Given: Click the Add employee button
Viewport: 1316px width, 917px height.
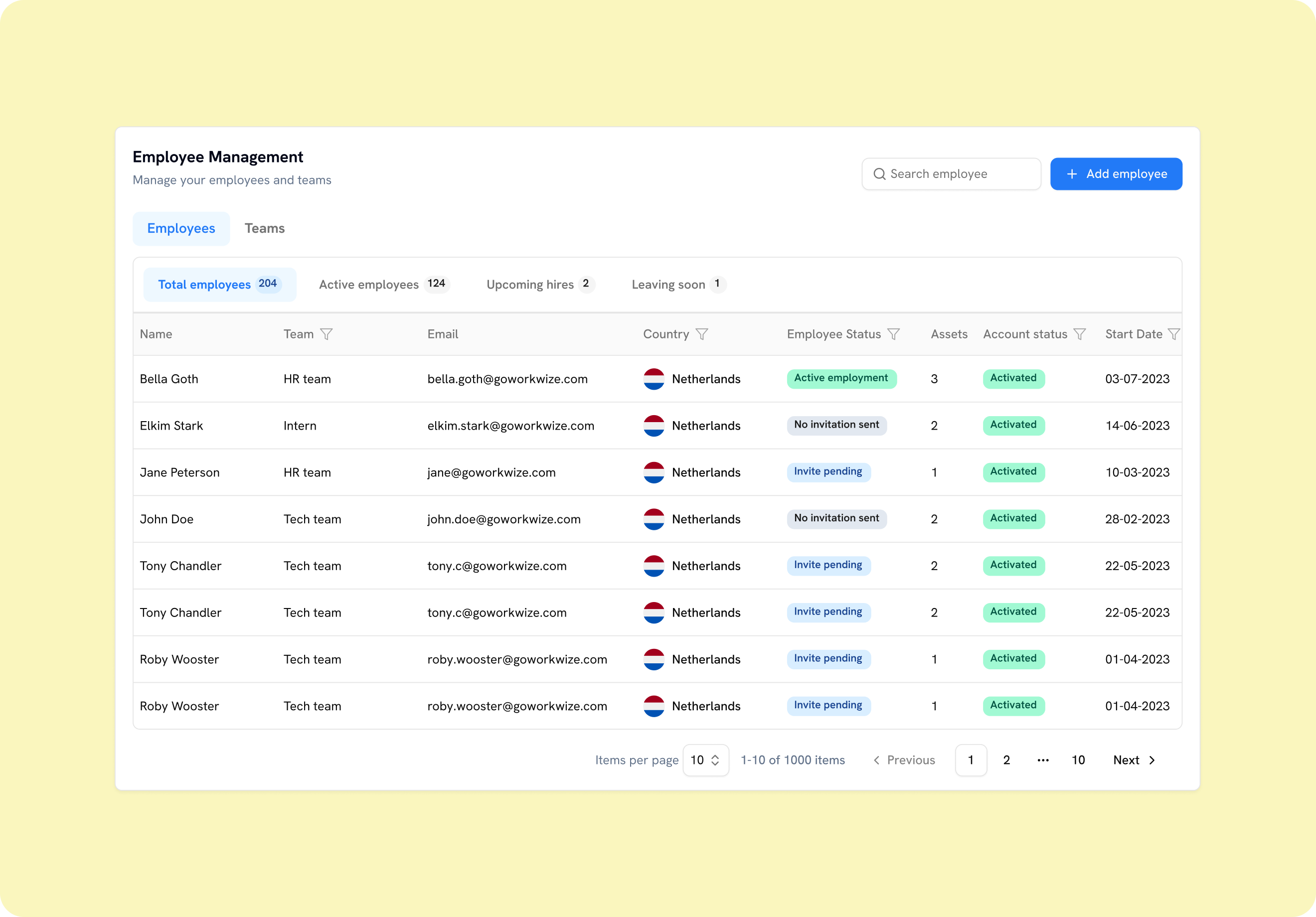Looking at the screenshot, I should (x=1116, y=173).
